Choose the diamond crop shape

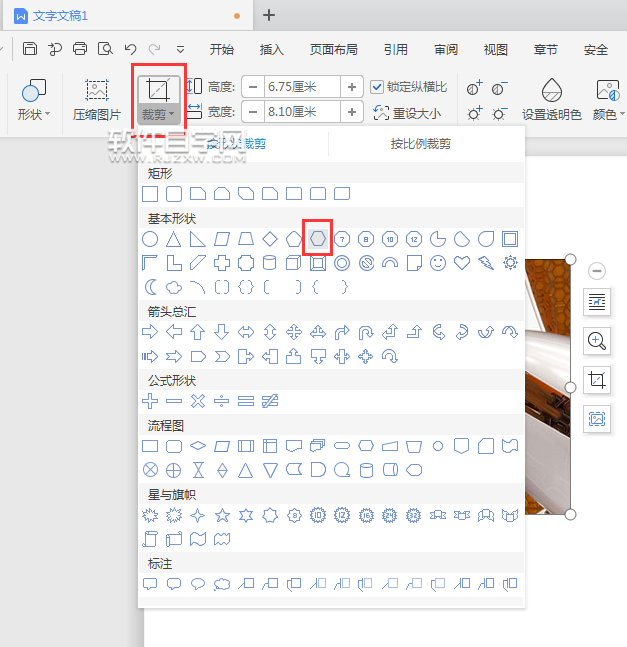pos(270,239)
